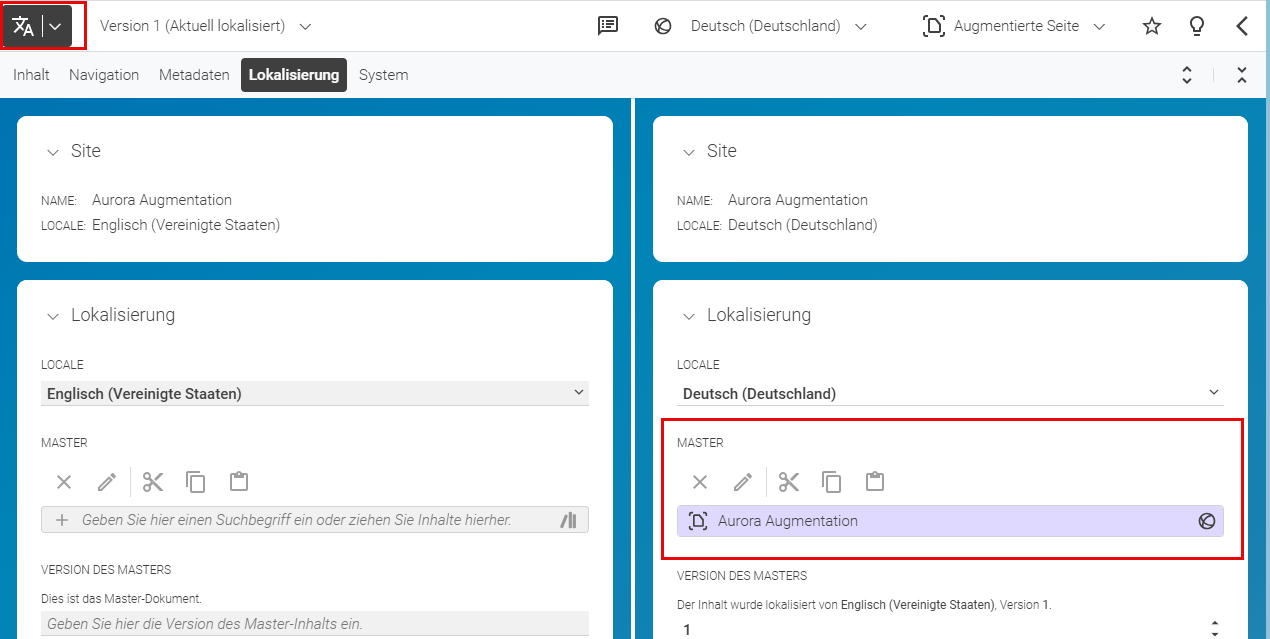Image resolution: width=1270 pixels, height=639 pixels.
Task: Click paste clipboard icon in left Master toolbar
Action: point(238,482)
